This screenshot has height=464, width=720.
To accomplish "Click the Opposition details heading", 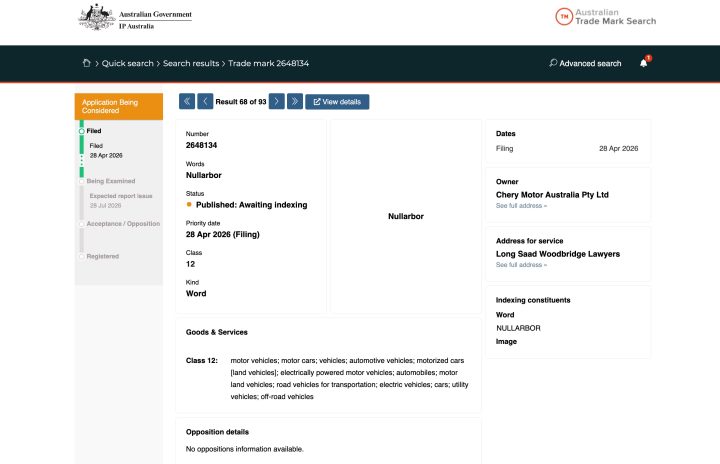I will (217, 432).
